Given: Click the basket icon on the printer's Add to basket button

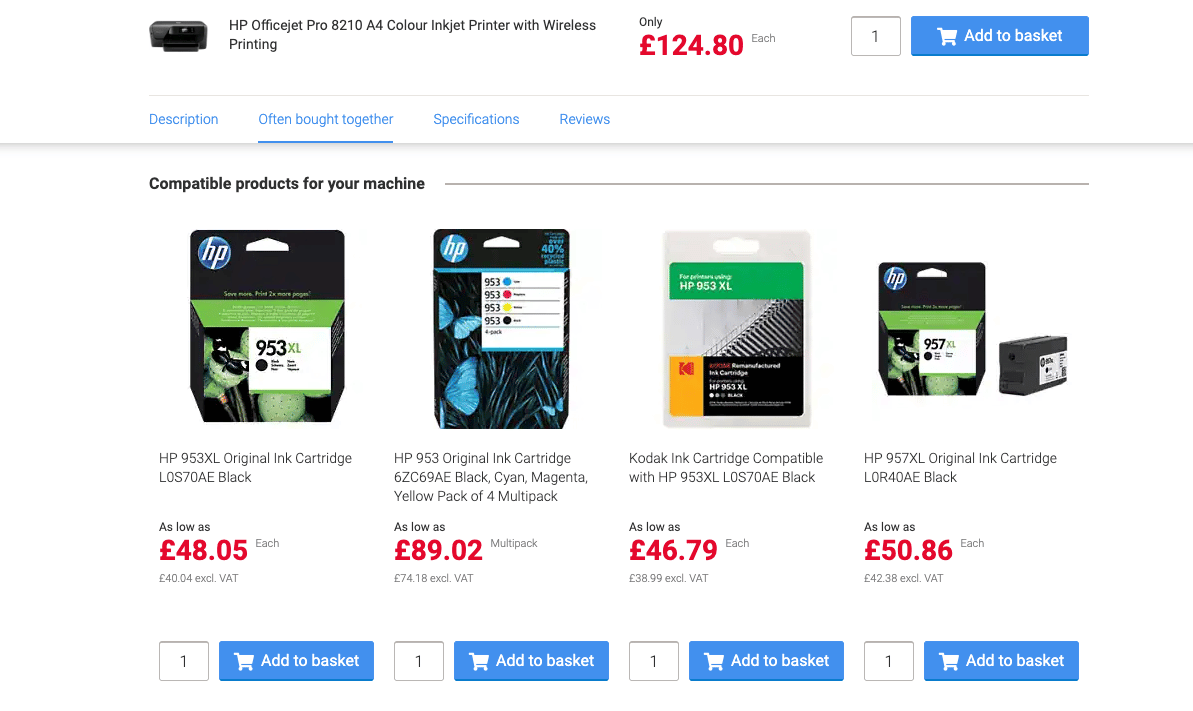Looking at the screenshot, I should (946, 36).
